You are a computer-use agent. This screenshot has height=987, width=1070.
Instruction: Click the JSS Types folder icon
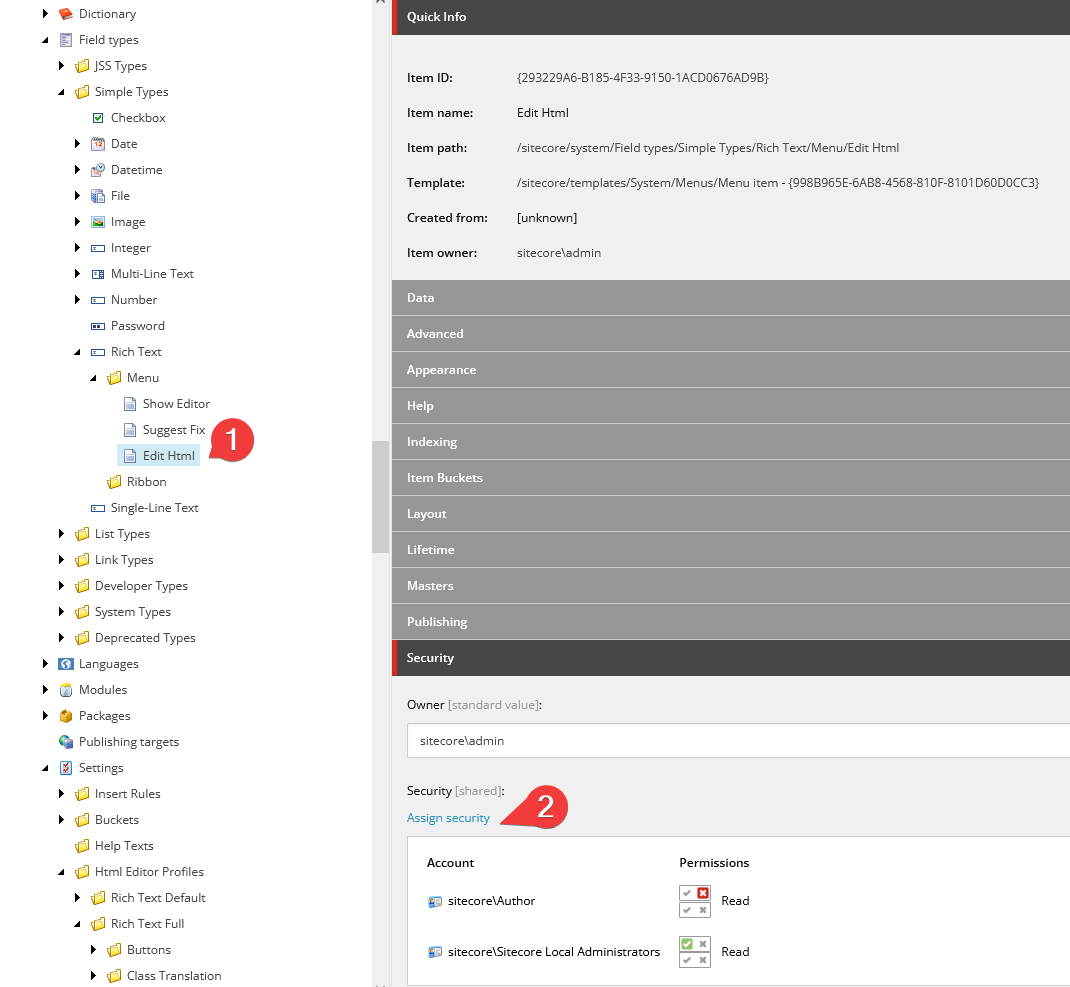point(82,66)
